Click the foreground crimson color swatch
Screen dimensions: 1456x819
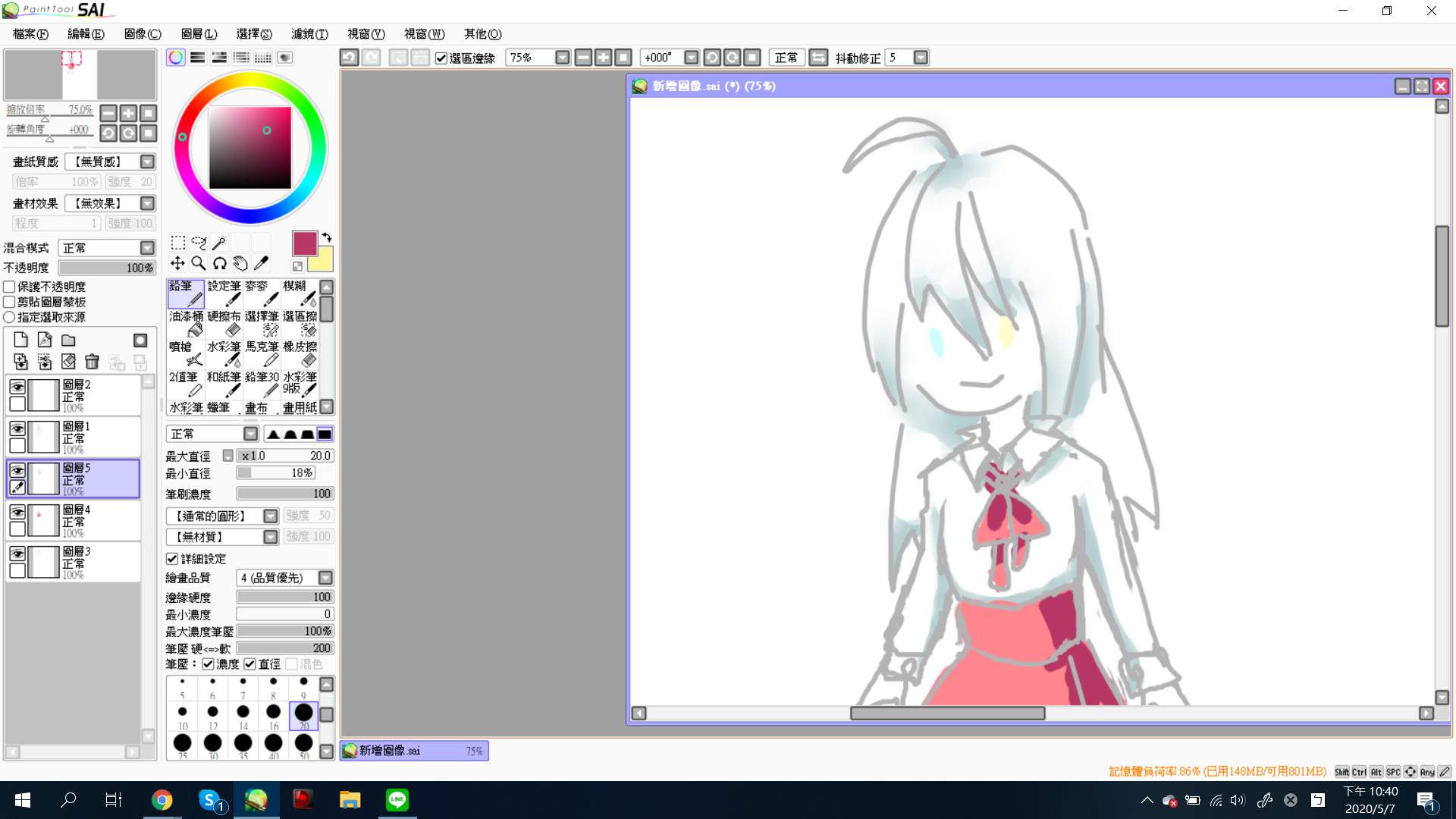(x=304, y=243)
